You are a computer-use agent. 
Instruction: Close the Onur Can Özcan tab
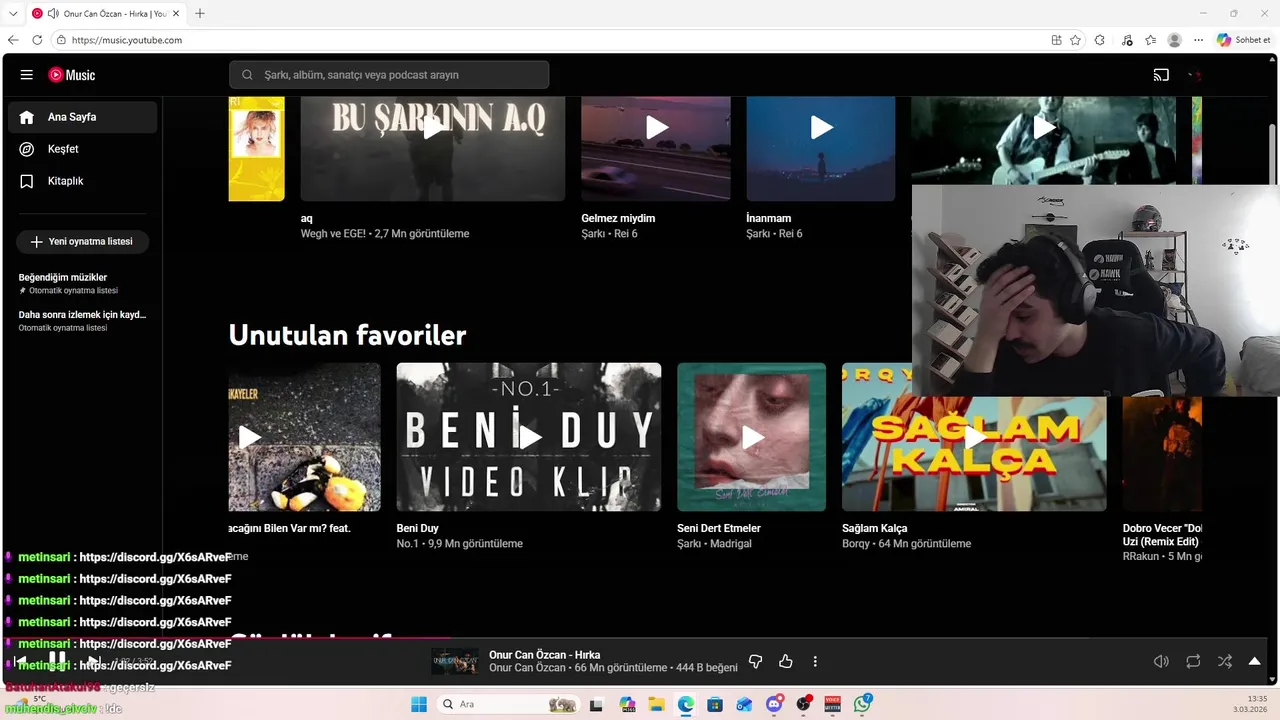click(x=175, y=13)
